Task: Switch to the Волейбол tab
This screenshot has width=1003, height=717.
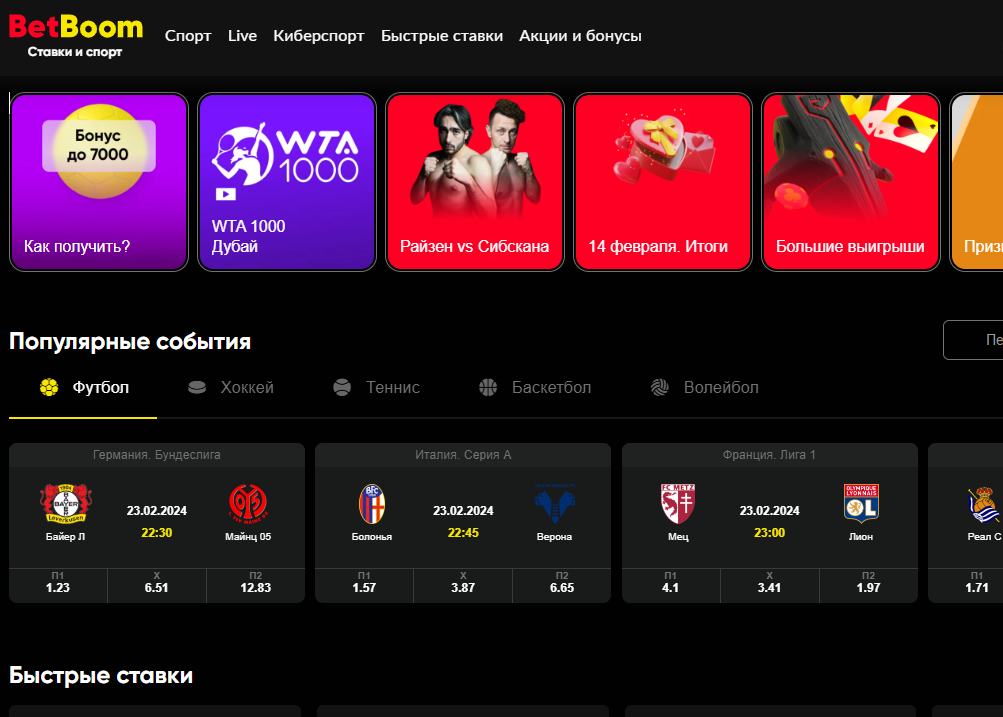Action: [x=705, y=388]
